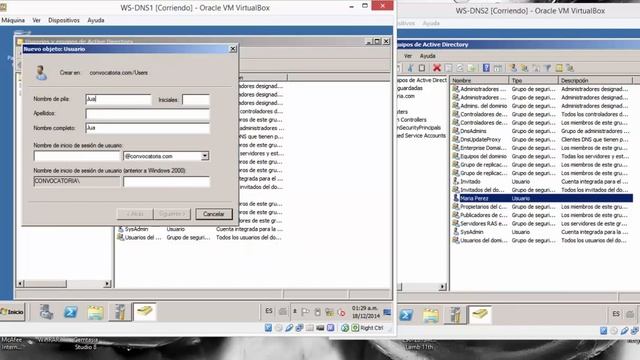
Task: Click the Active Directory taskbar item in WS-DNS1
Action: [x=145, y=312]
